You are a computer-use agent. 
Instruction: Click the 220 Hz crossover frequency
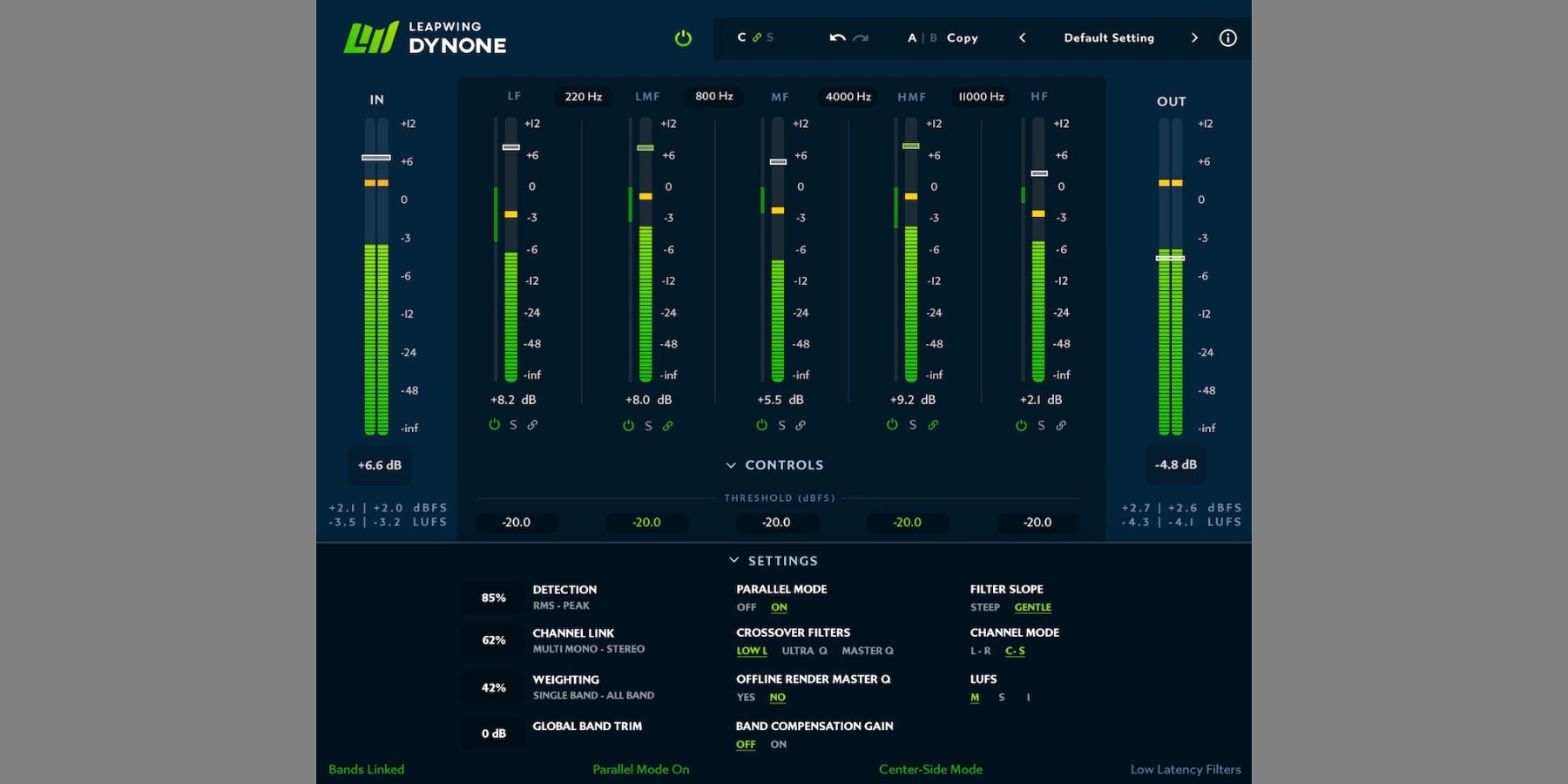point(583,97)
